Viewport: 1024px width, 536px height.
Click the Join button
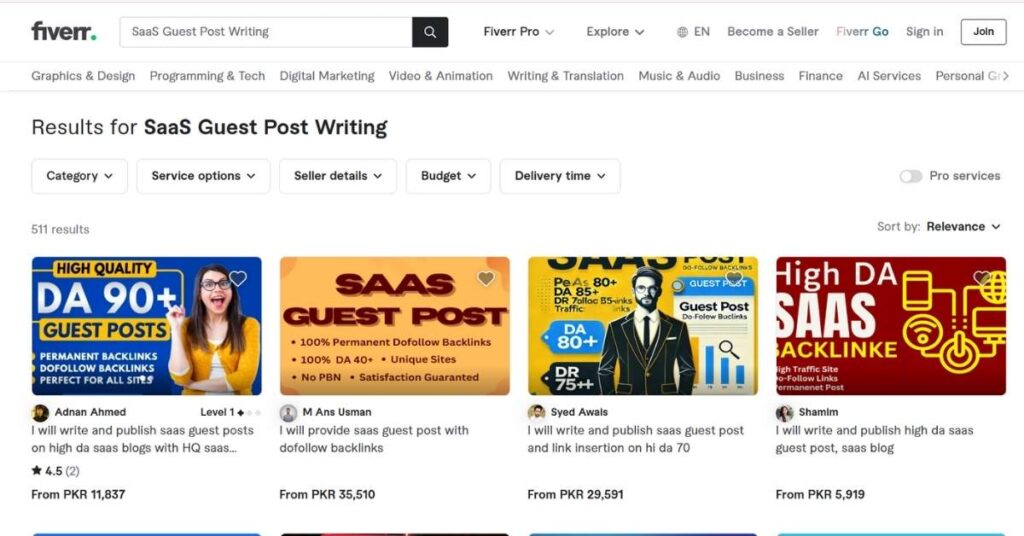coord(984,32)
